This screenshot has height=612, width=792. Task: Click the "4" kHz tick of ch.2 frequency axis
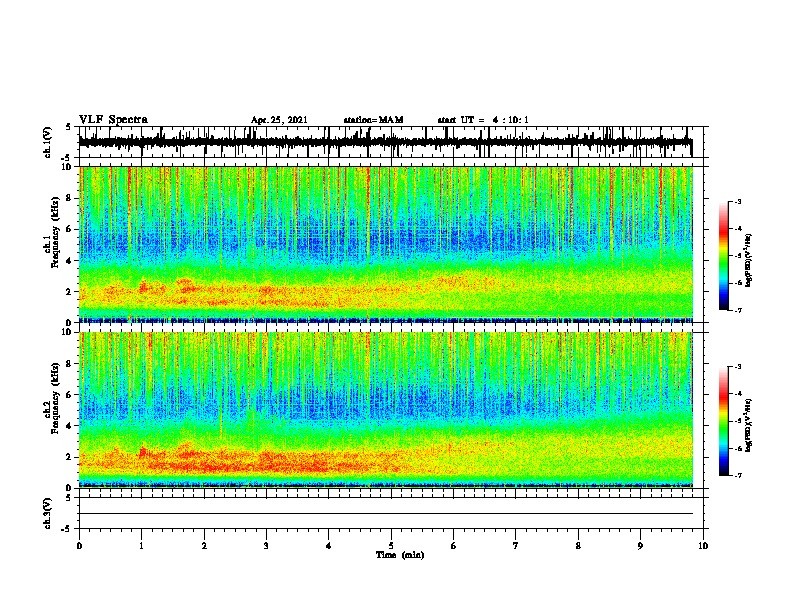71,426
